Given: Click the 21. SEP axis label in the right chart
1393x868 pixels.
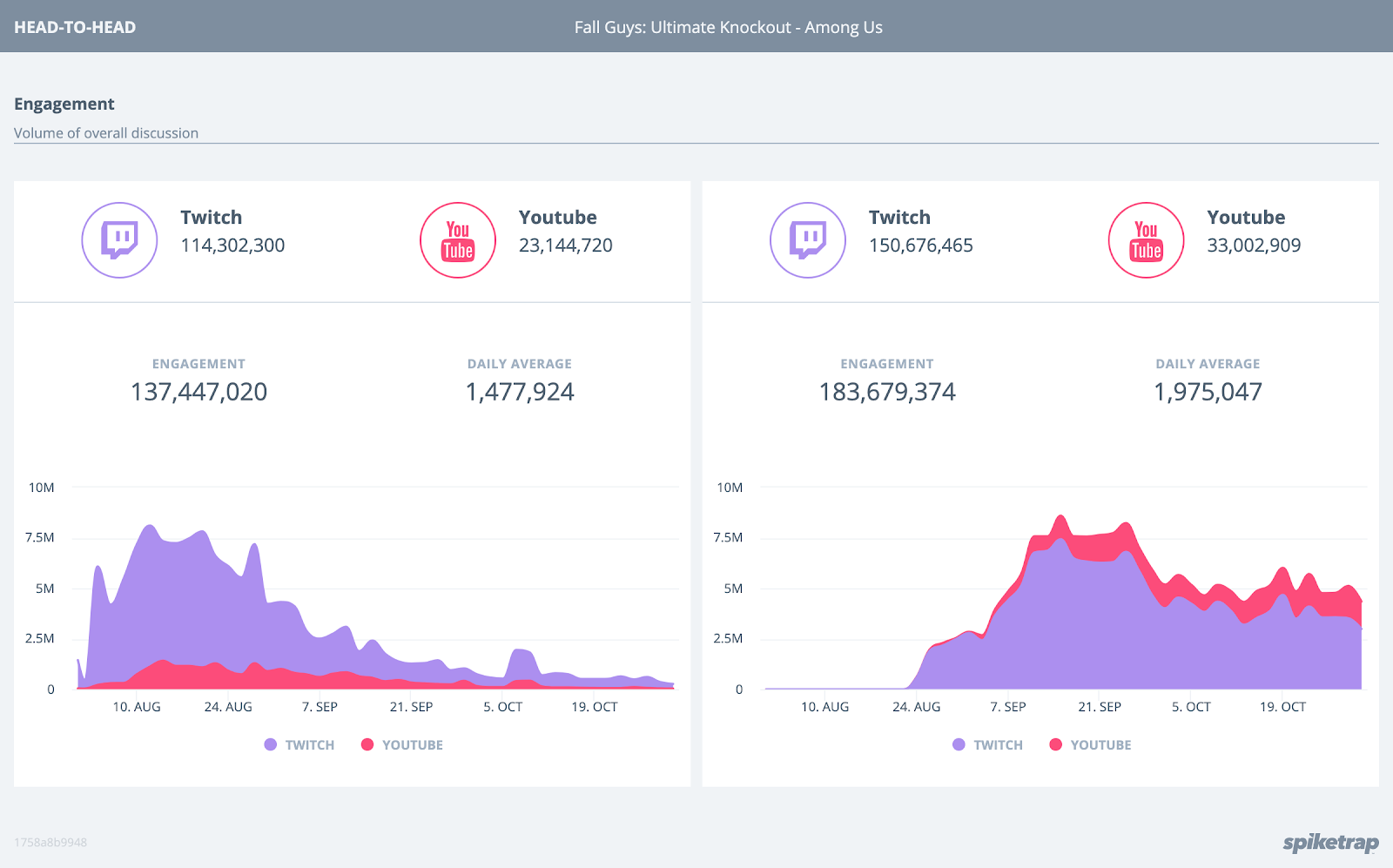Looking at the screenshot, I should (1100, 707).
